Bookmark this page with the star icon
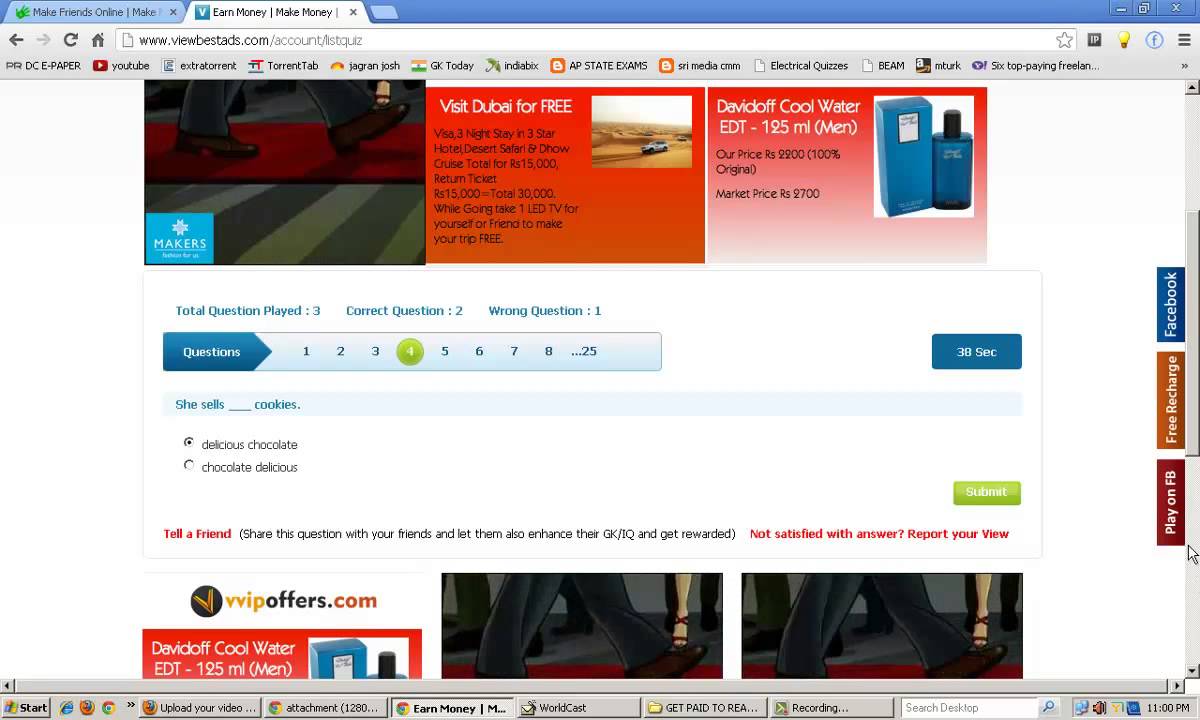Screen dimensions: 1200x720 click(x=1064, y=40)
